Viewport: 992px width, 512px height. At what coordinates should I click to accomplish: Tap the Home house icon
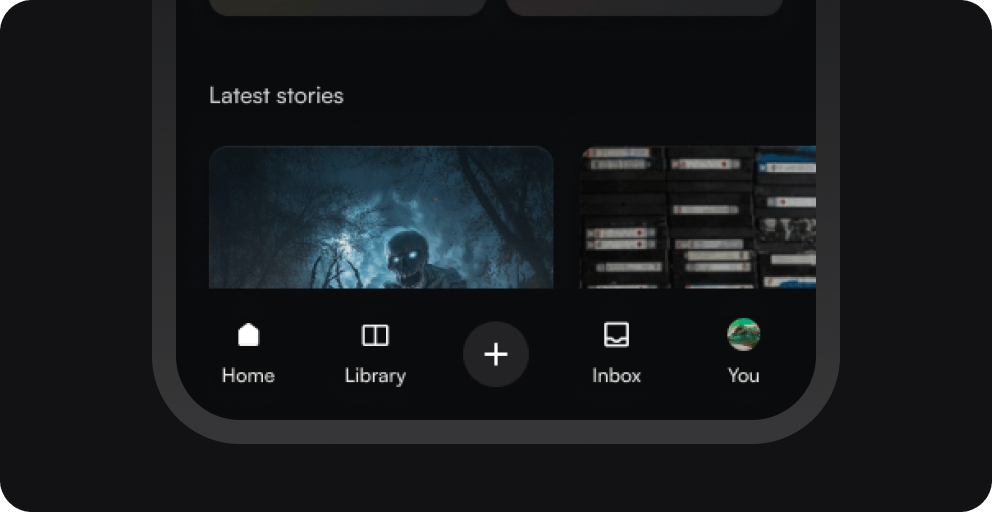[x=248, y=335]
